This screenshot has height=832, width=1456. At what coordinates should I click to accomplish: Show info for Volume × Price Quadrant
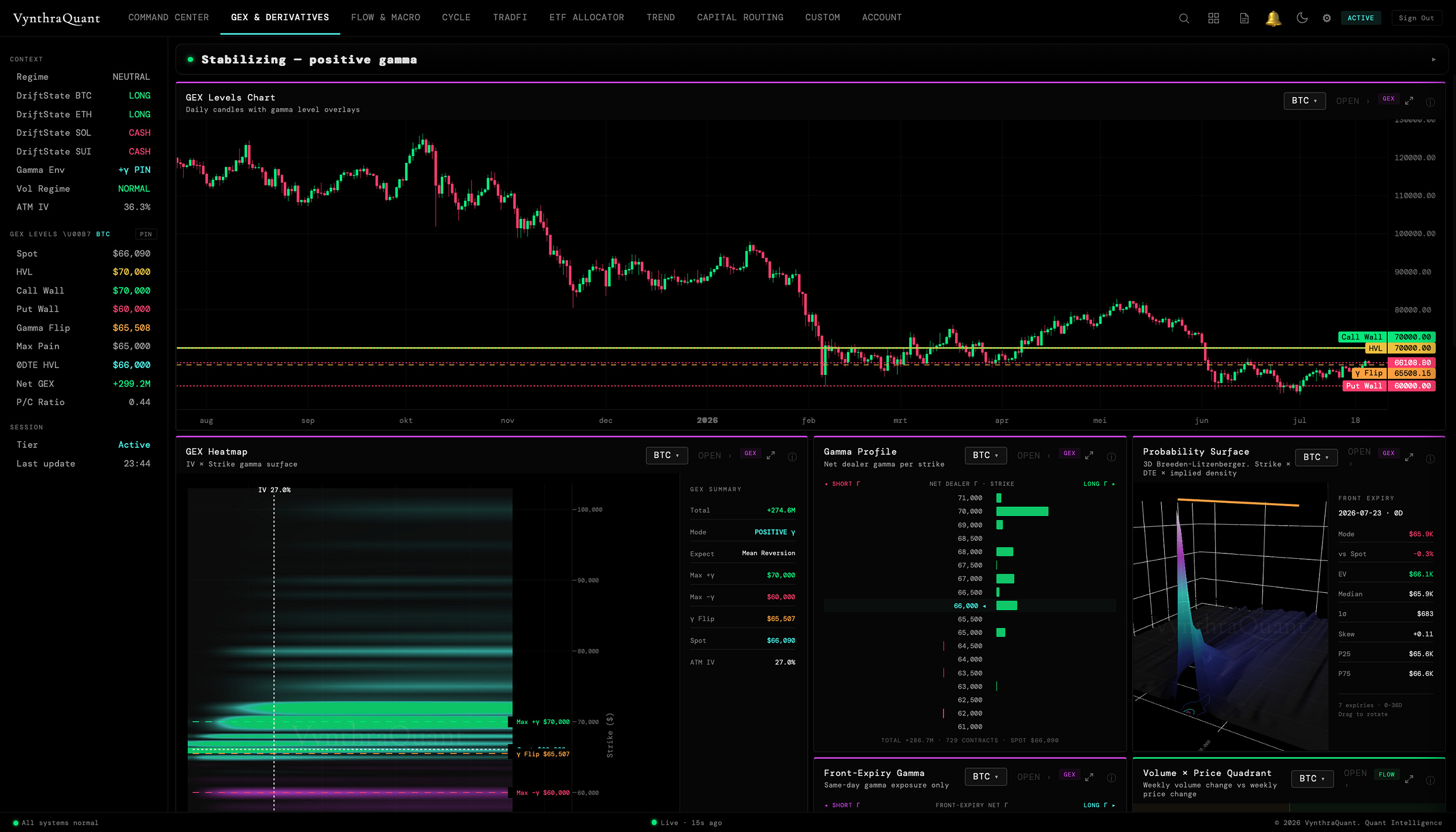pyautogui.click(x=1430, y=780)
